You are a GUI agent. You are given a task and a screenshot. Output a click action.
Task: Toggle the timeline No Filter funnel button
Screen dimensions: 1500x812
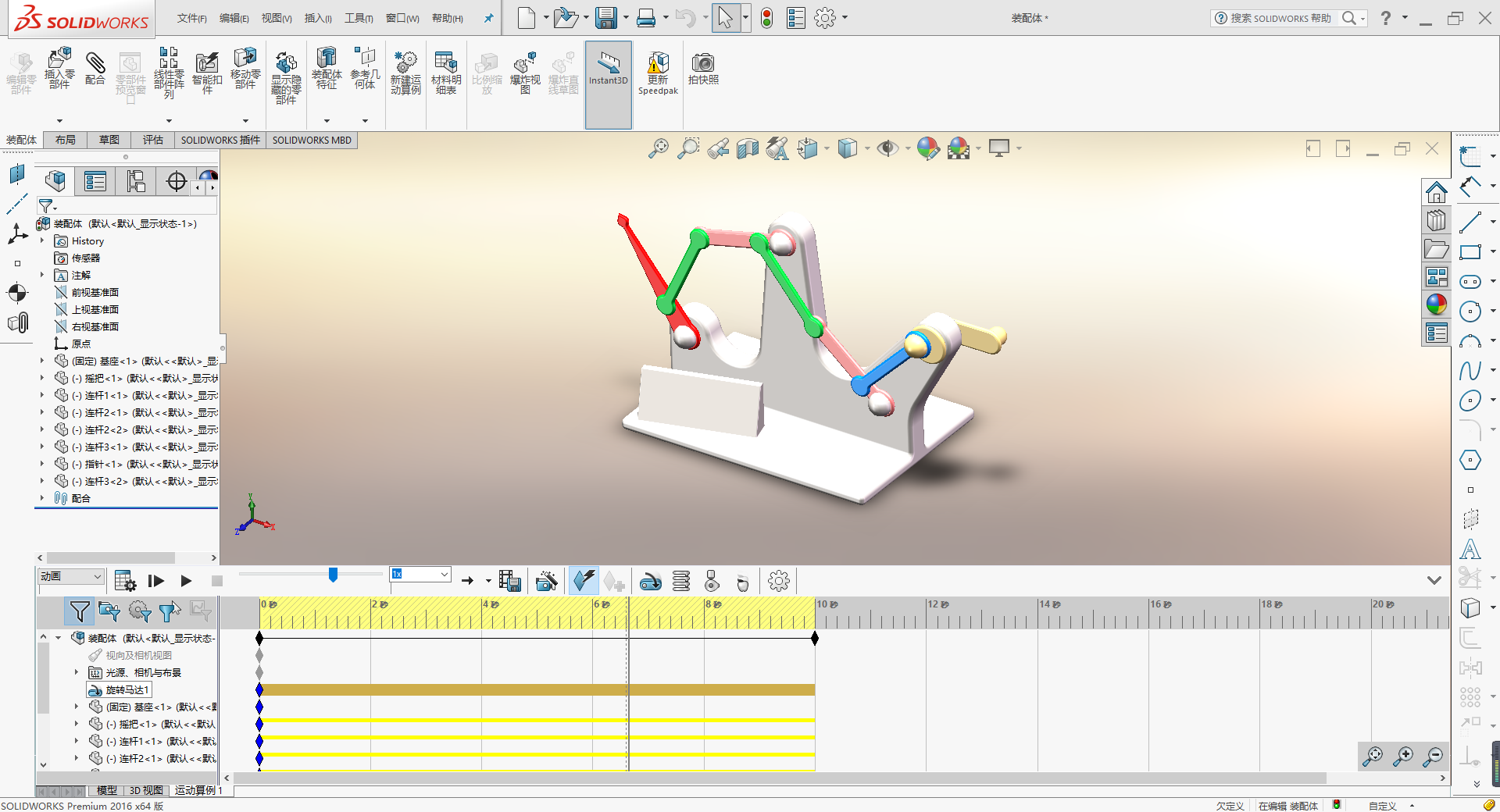(x=79, y=611)
